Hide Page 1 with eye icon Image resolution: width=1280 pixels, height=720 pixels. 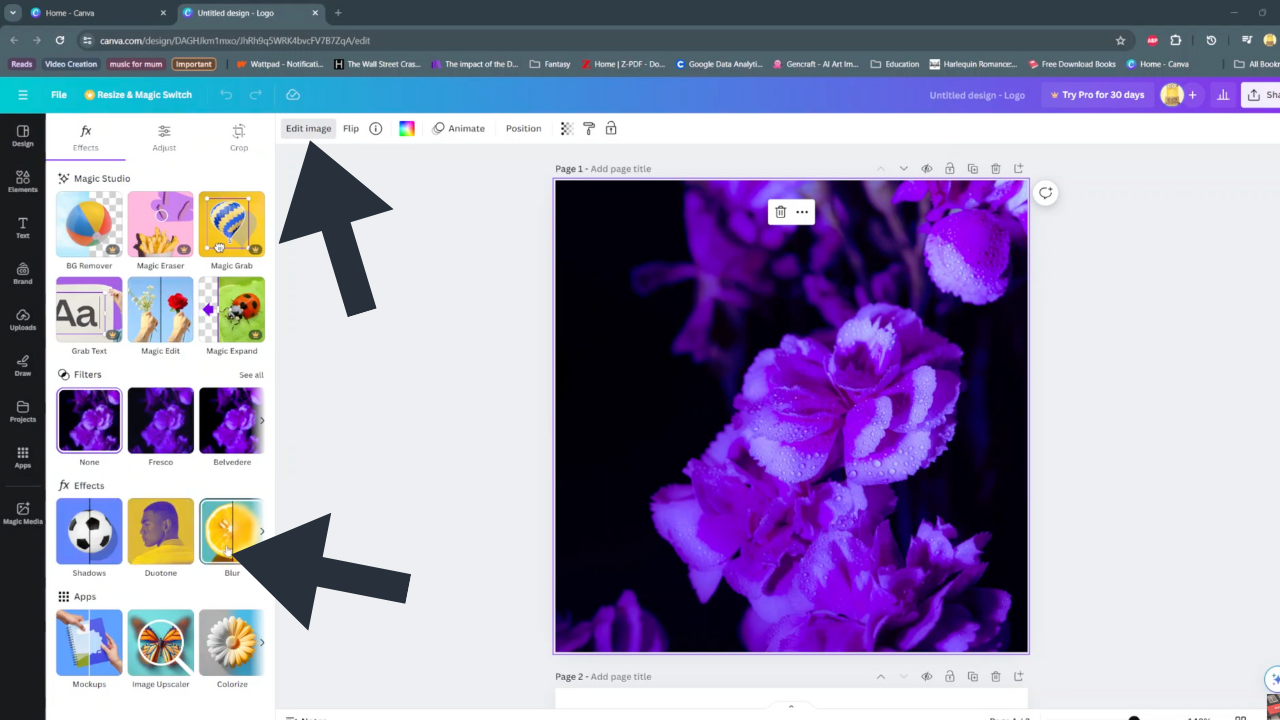click(927, 169)
